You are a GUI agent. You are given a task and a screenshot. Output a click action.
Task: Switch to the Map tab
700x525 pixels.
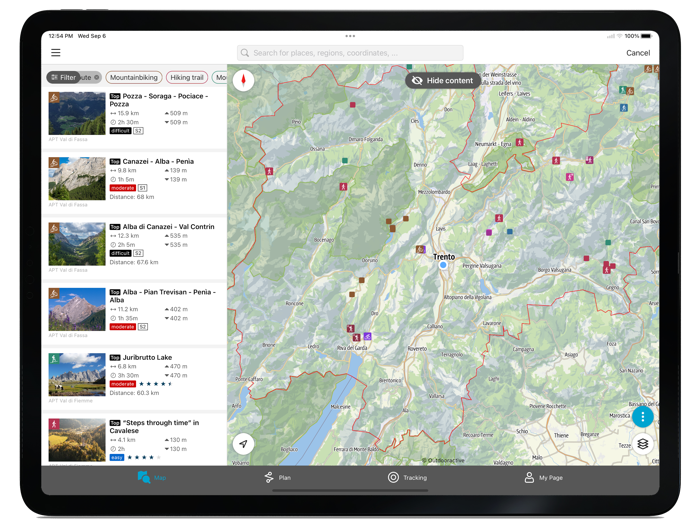coord(152,477)
